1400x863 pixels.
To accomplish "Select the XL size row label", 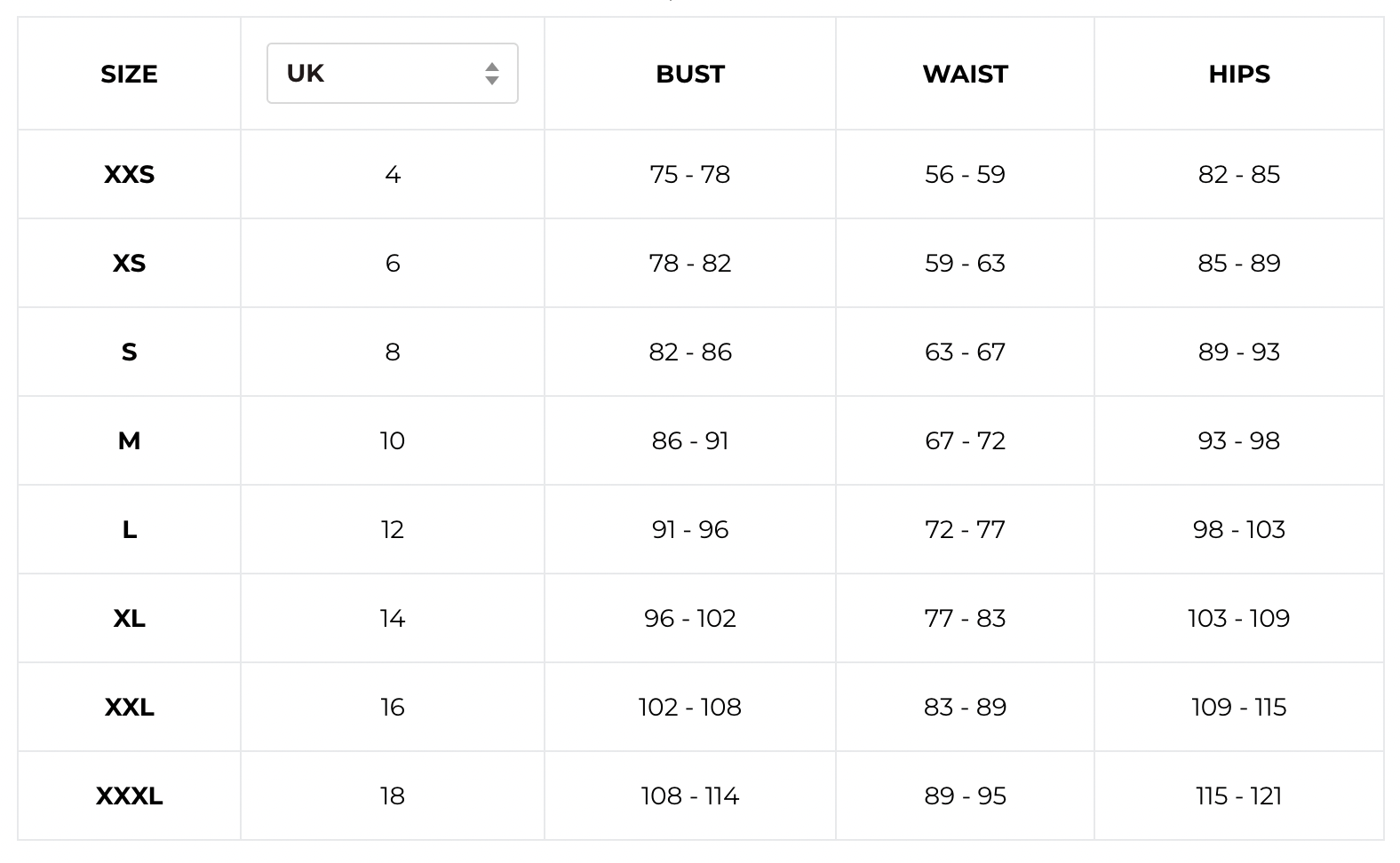I will pos(129,619).
